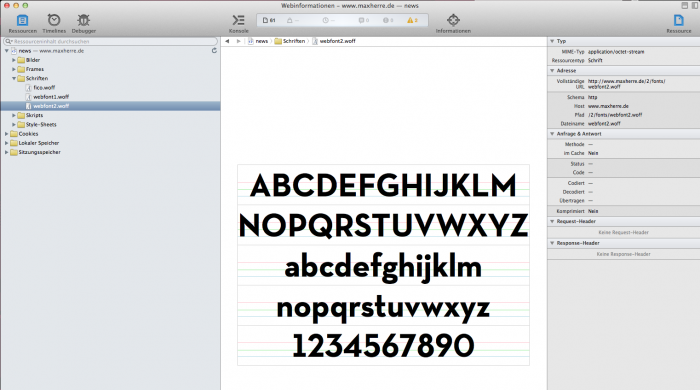Click the Dateiname value webfont2.woff
The width and height of the screenshot is (700, 390).
click(x=604, y=124)
